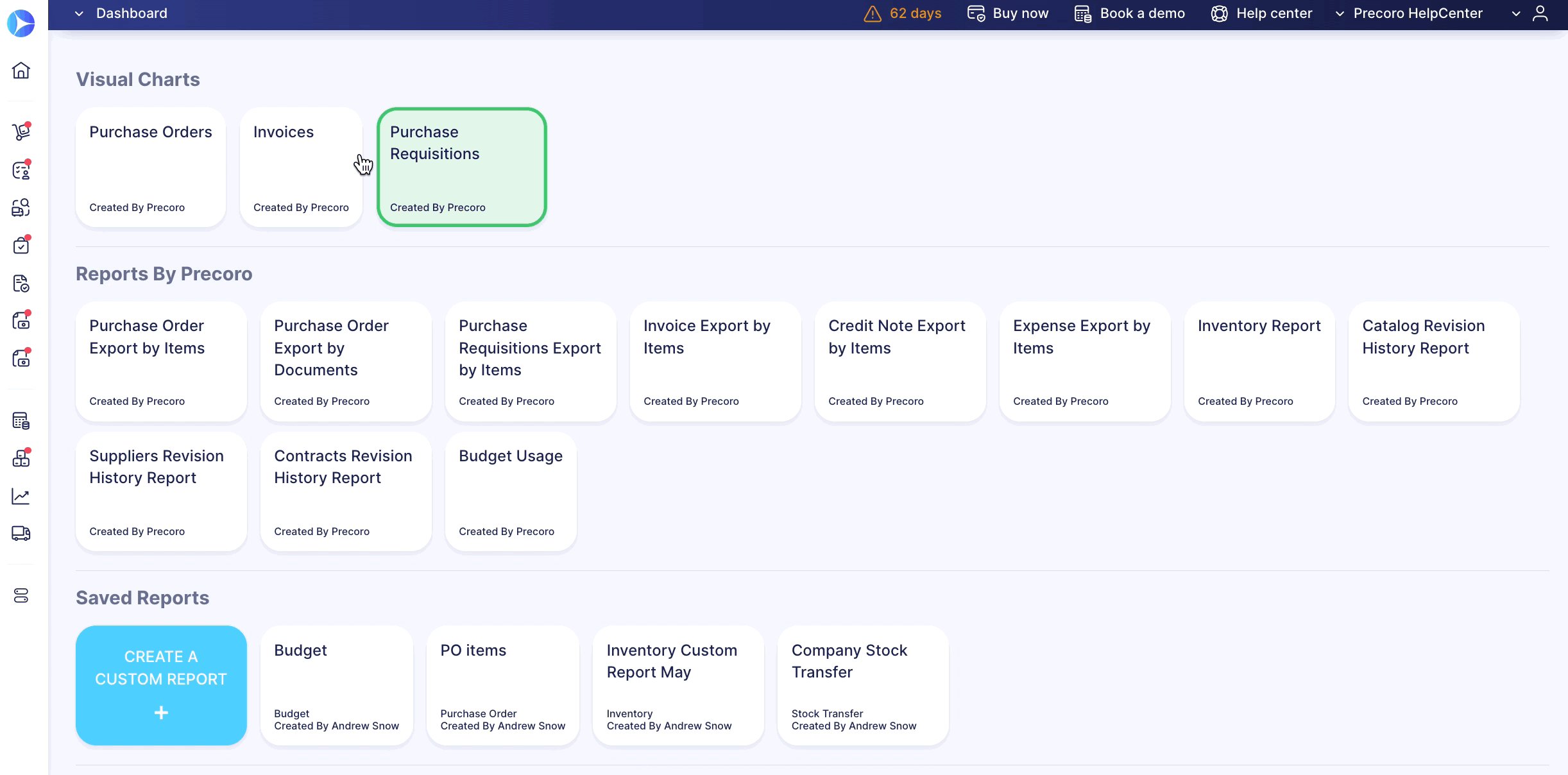Click the Buy now link

[1021, 13]
